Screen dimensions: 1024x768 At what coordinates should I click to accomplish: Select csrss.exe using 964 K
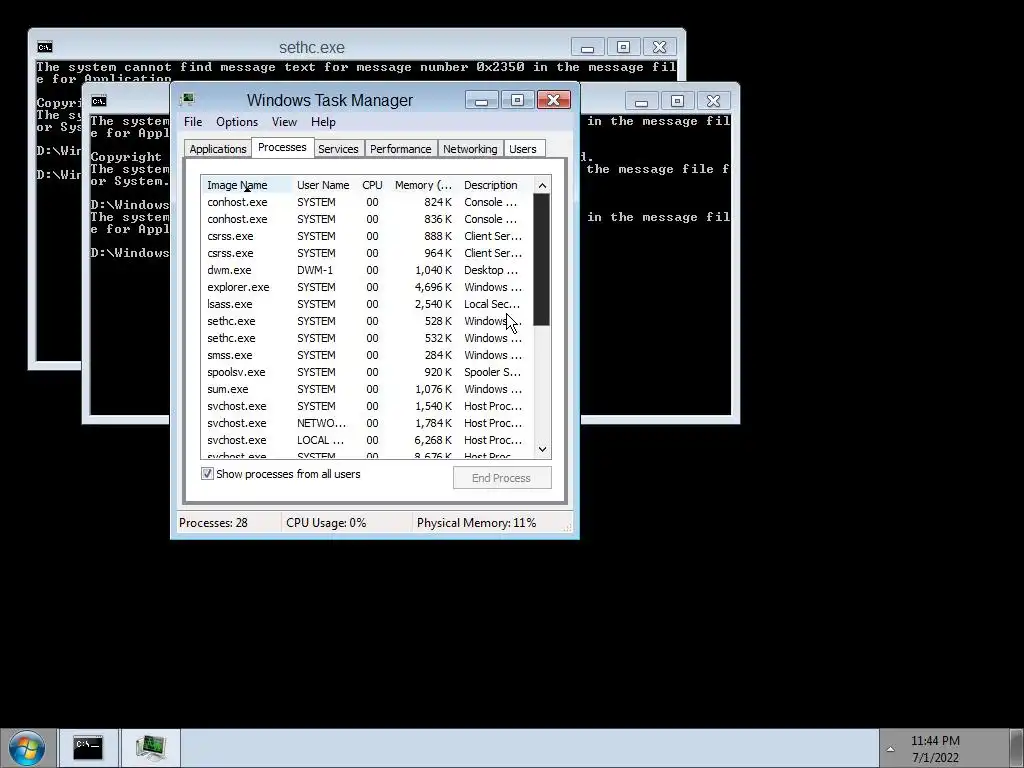click(367, 253)
